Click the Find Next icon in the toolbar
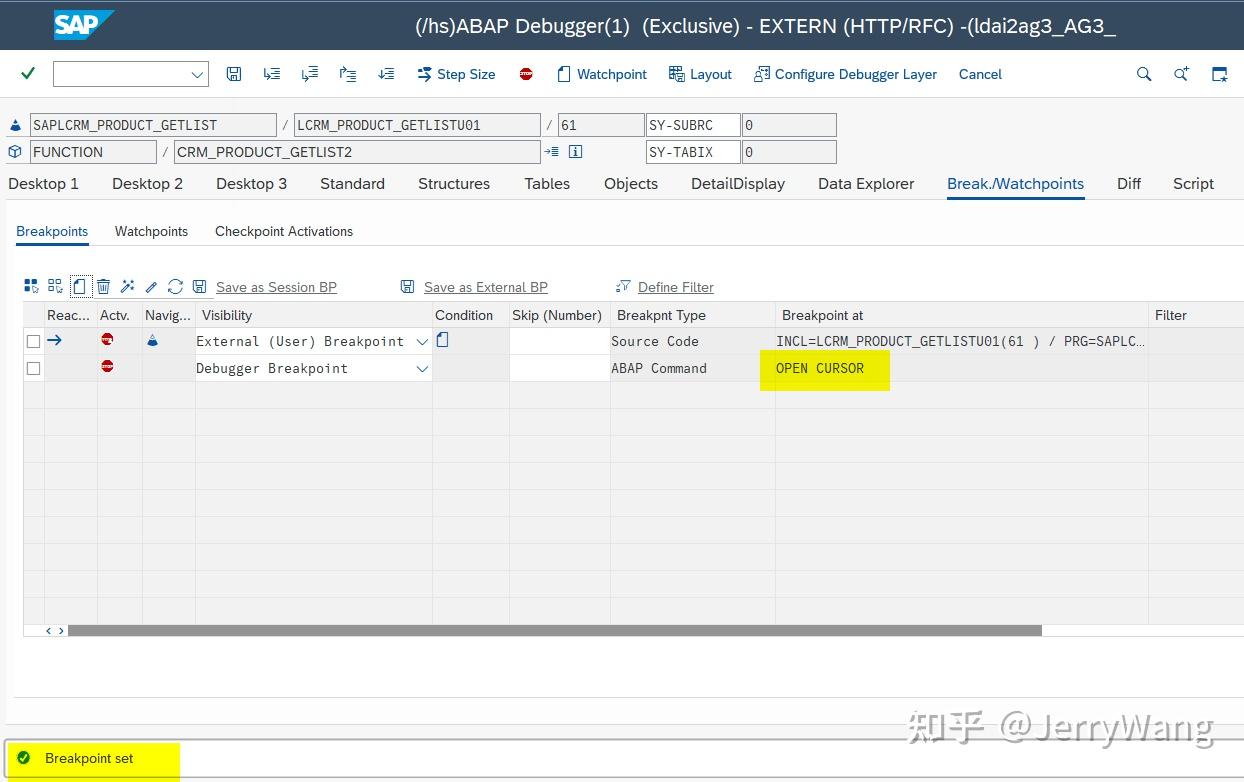This screenshot has height=782, width=1244. pos(1181,74)
